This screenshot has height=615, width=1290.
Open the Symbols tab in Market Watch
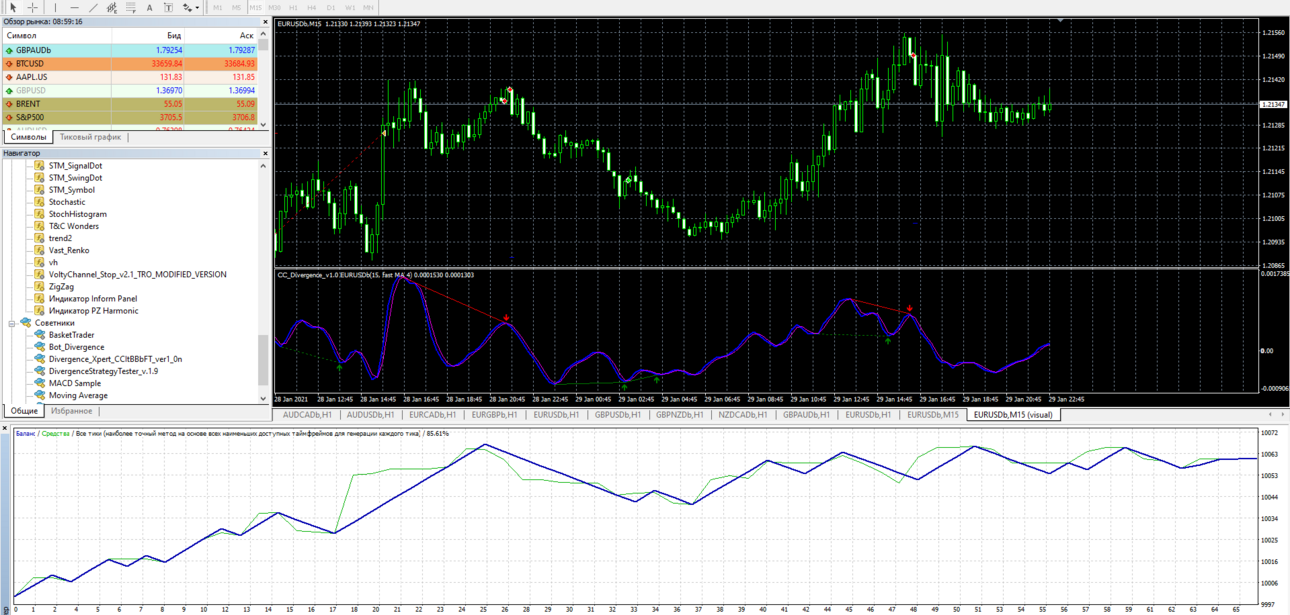pos(28,137)
